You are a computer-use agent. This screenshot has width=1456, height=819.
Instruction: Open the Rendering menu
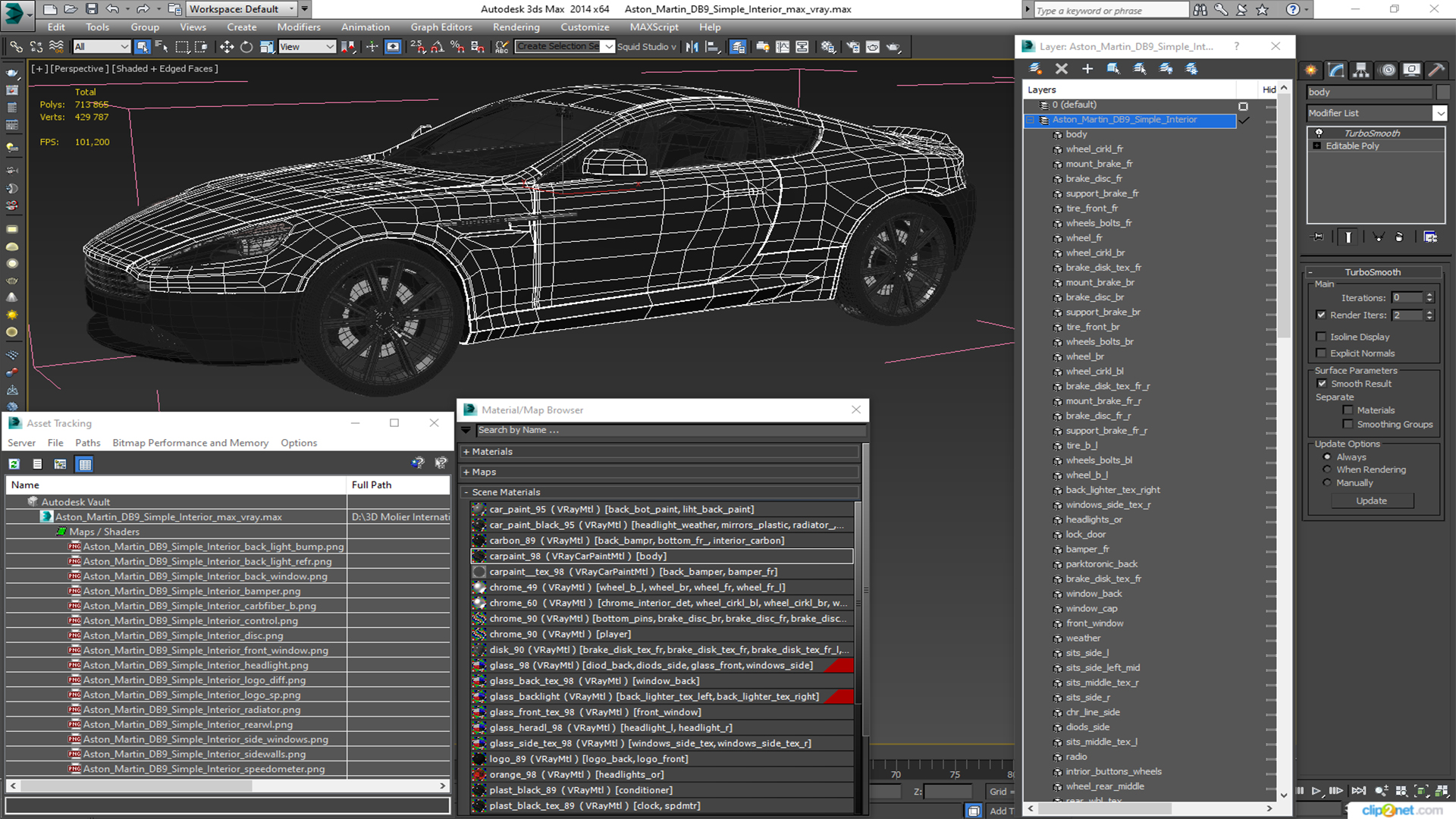516,27
